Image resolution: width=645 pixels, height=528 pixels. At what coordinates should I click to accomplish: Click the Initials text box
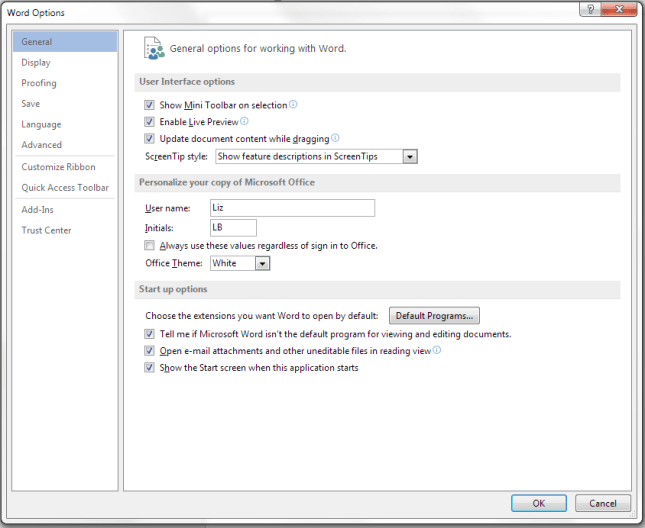click(x=232, y=228)
